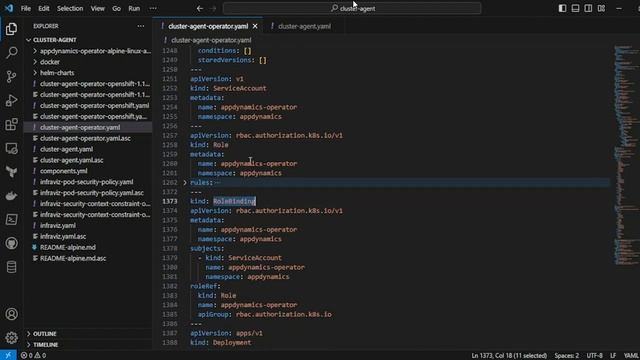Open the Terraform view icon in activity bar
The height and width of the screenshot is (360, 640).
point(11,172)
